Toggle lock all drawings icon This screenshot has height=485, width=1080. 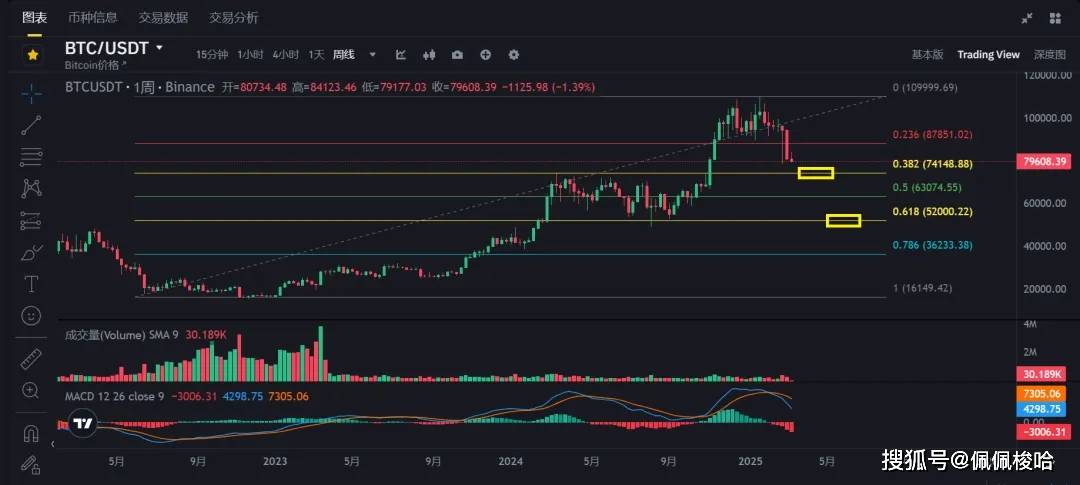(x=32, y=464)
